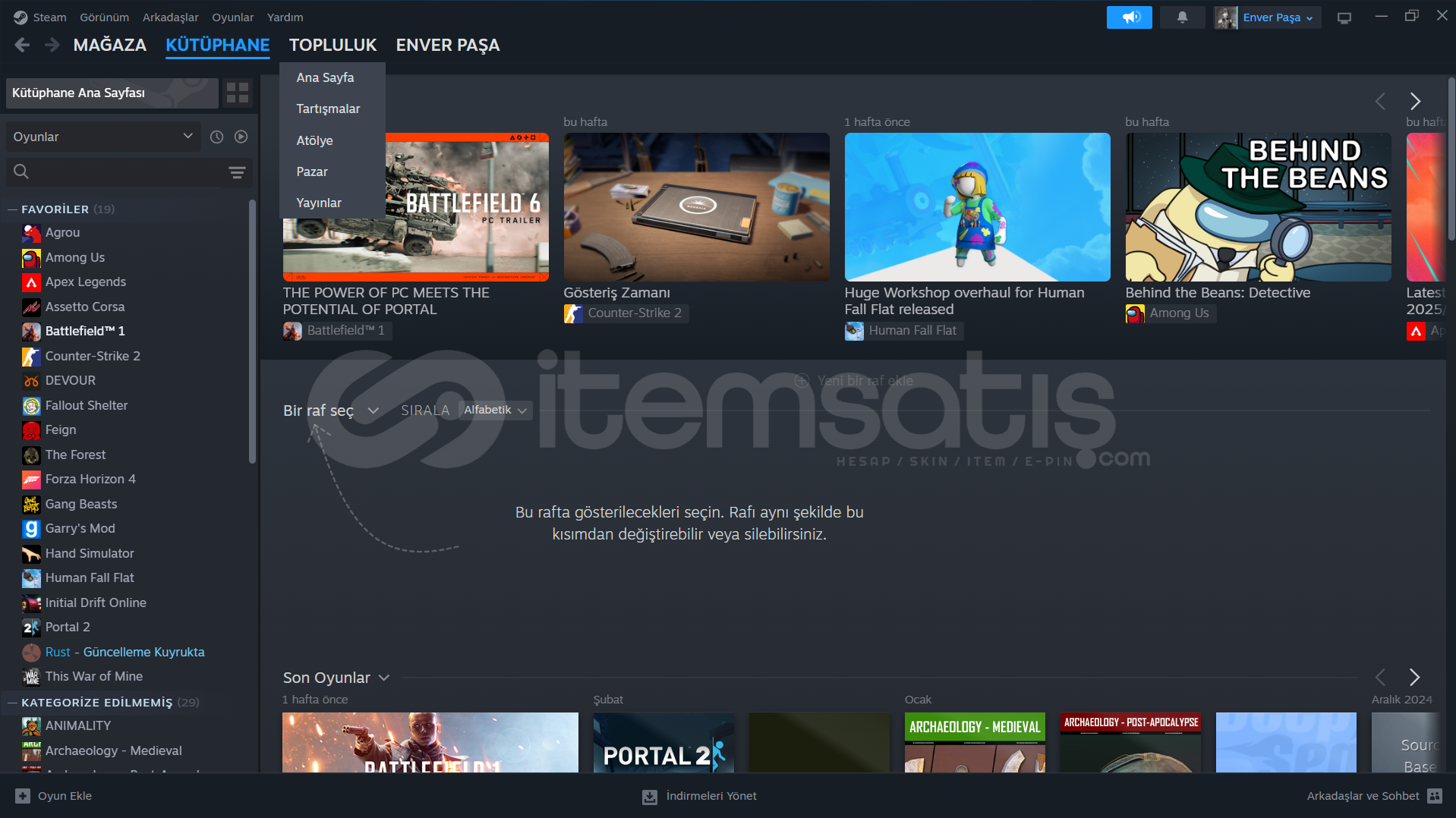Click the plus icon for Yeni bir raf ekle
The width and height of the screenshot is (1456, 818).
coord(802,381)
